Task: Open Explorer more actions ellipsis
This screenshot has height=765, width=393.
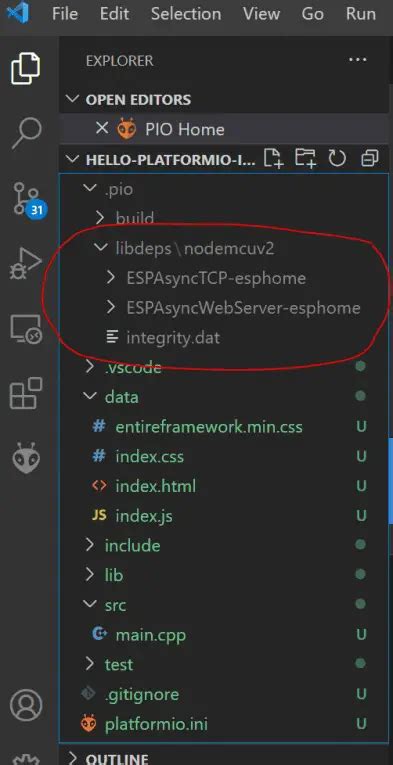Action: point(357,60)
